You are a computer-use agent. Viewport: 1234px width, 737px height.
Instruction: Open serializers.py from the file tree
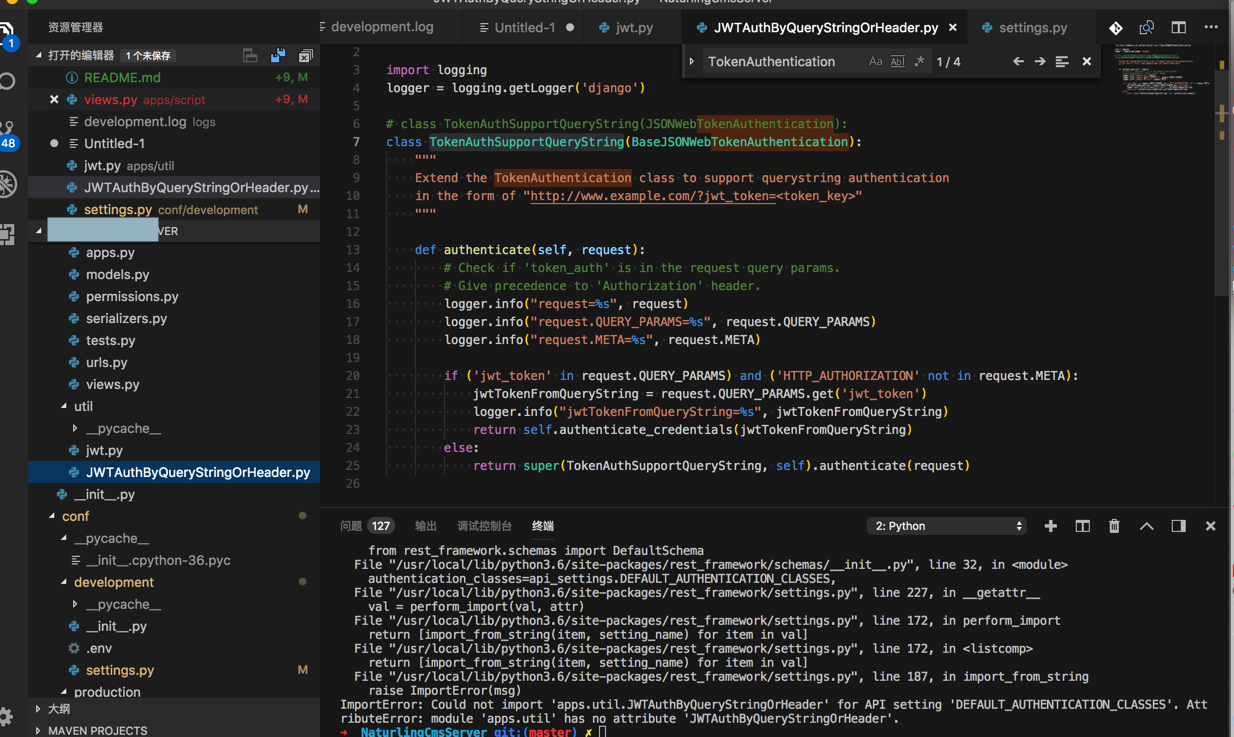coord(126,319)
